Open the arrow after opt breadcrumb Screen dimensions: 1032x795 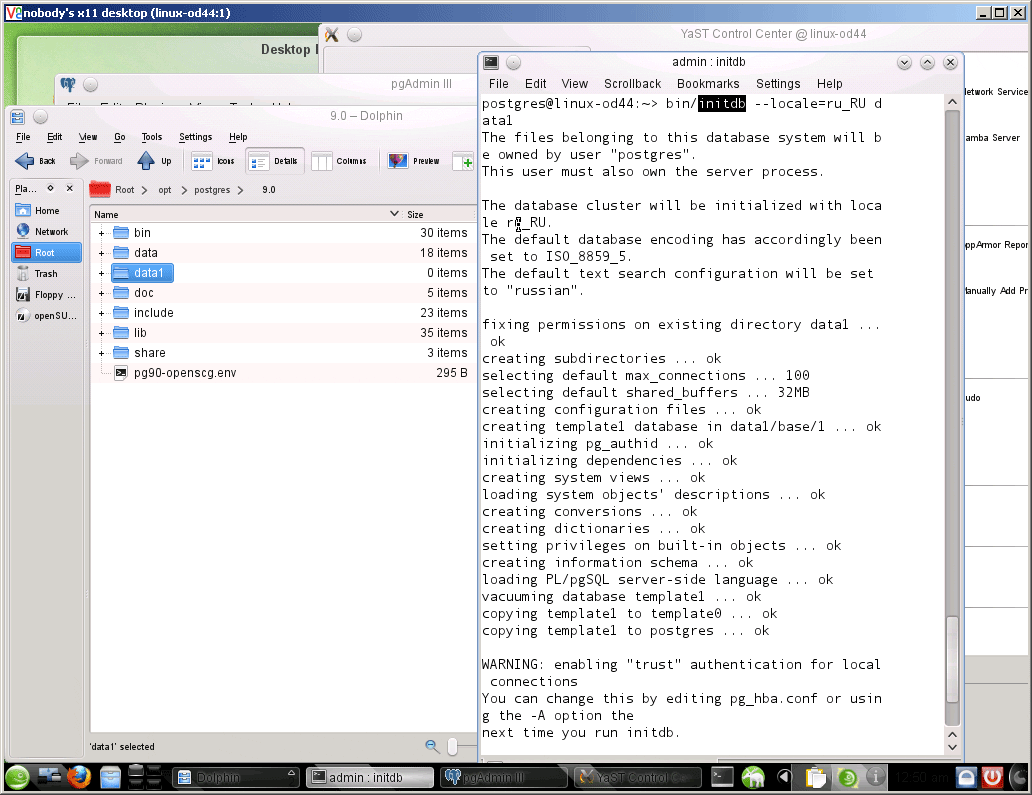(x=184, y=190)
